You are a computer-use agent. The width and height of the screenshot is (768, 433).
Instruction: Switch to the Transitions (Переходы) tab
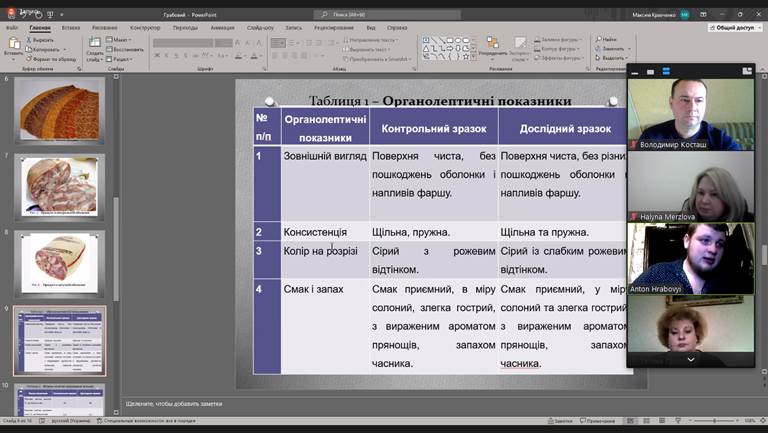tap(184, 28)
